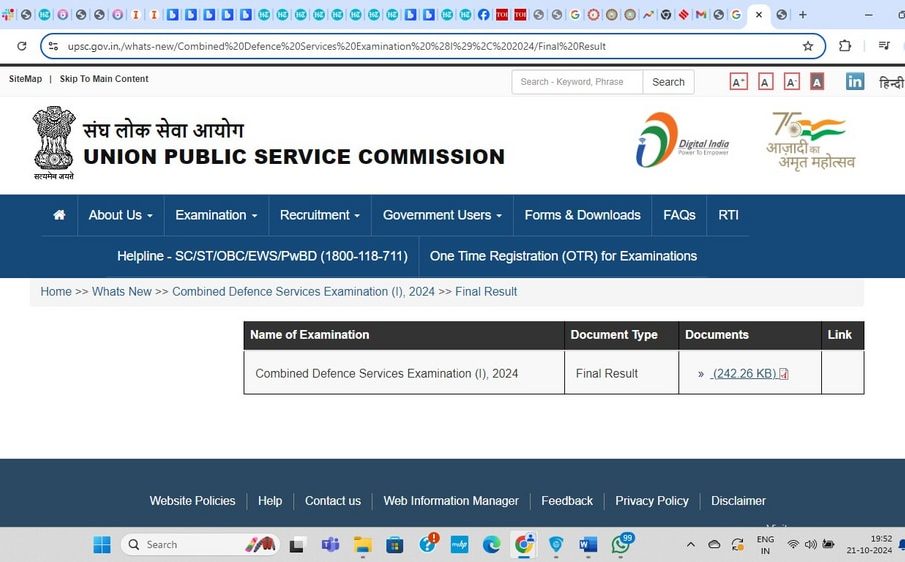Image resolution: width=905 pixels, height=562 pixels.
Task: Expand the Recruitment dropdown menu
Action: (320, 215)
